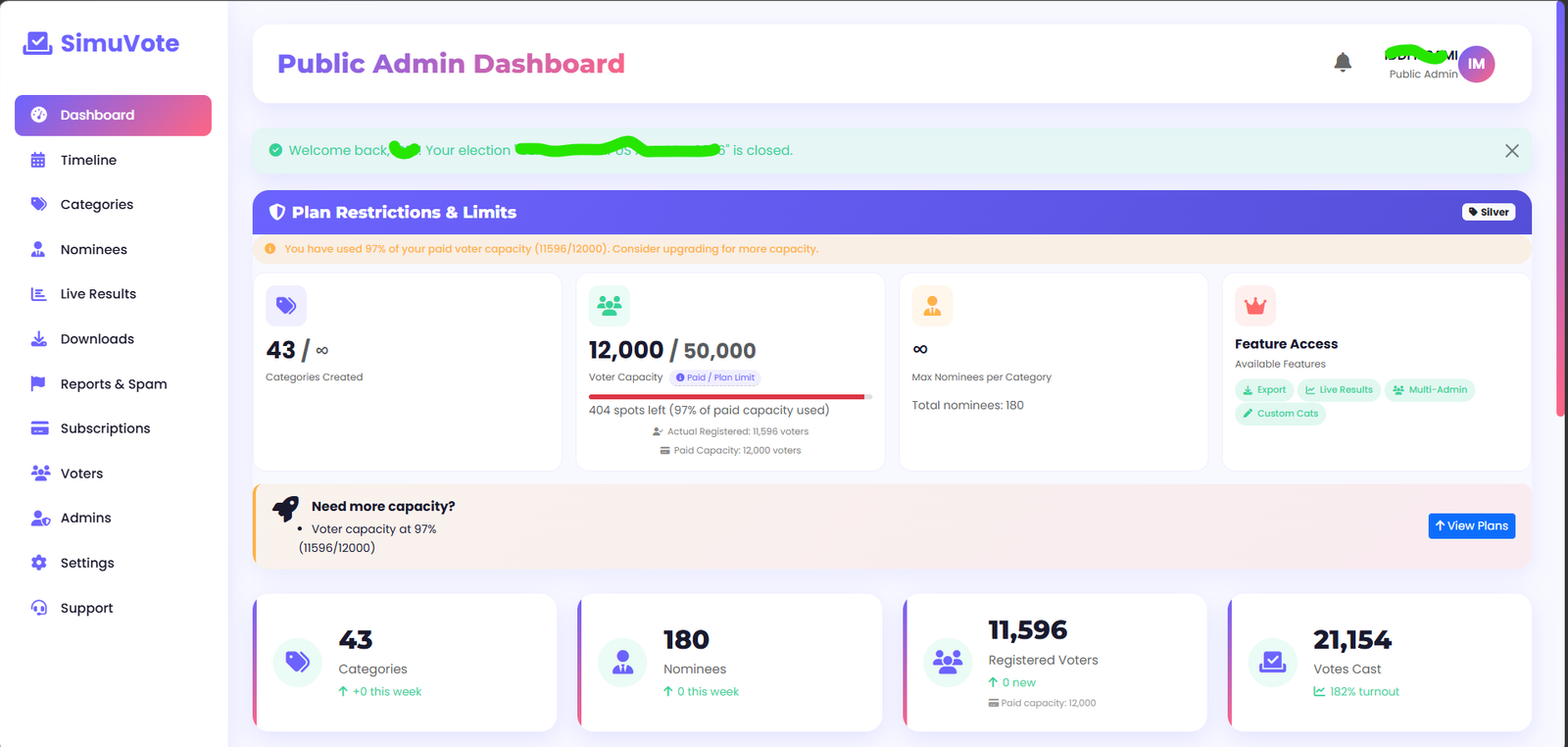Click the Subscriptions card icon
1568x747 pixels.
[39, 428]
